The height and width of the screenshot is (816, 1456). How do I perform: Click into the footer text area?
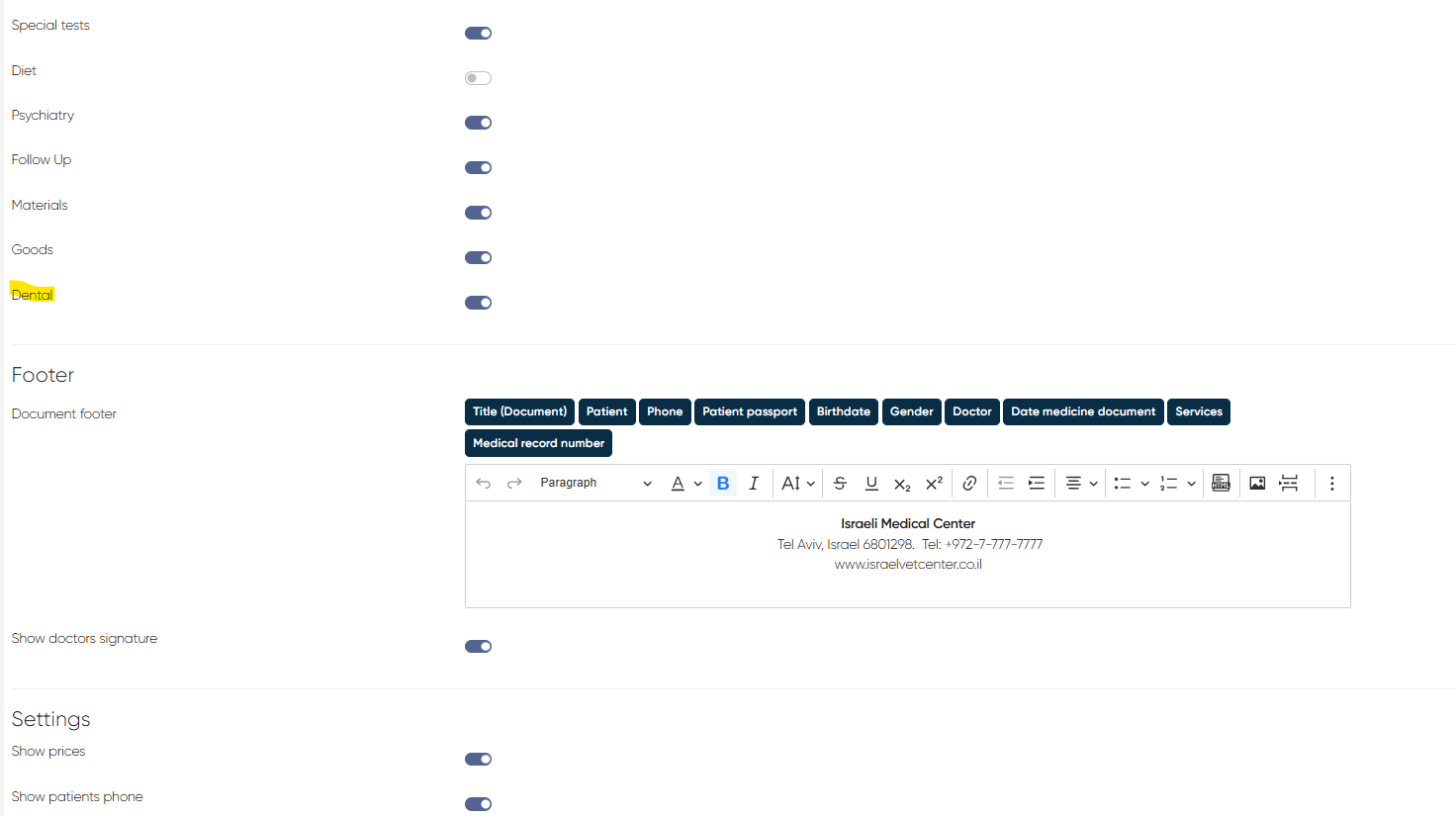[907, 584]
